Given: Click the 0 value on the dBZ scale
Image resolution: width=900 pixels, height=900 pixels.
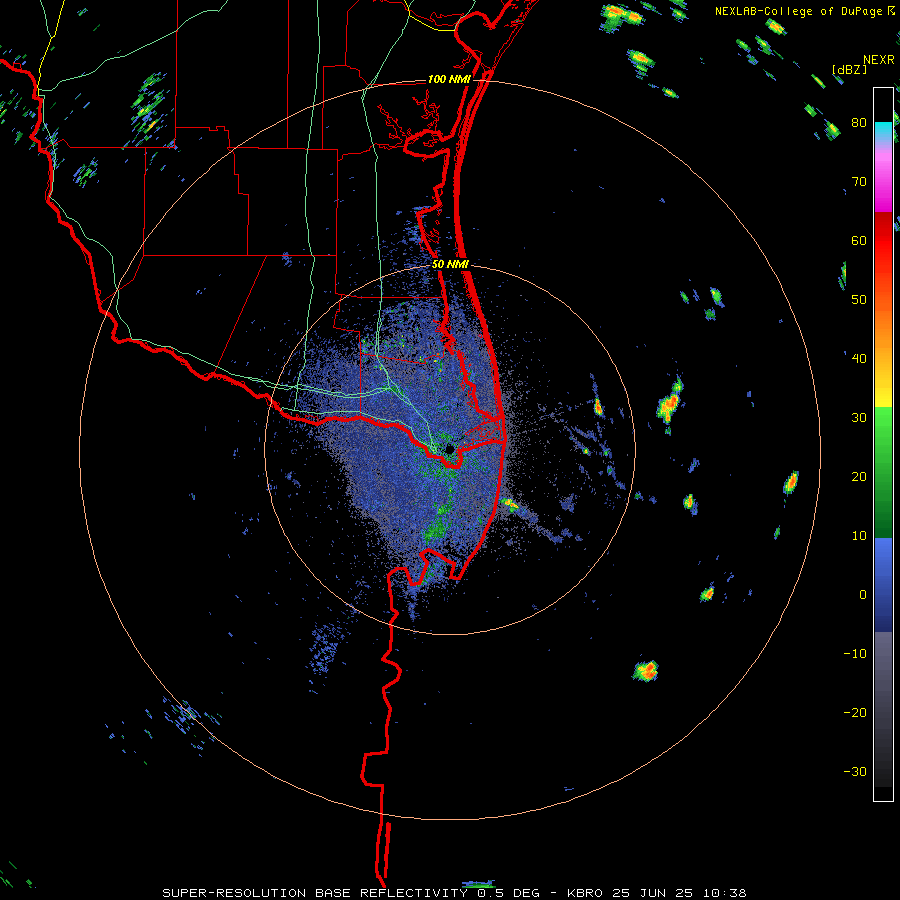Looking at the screenshot, I should (863, 595).
